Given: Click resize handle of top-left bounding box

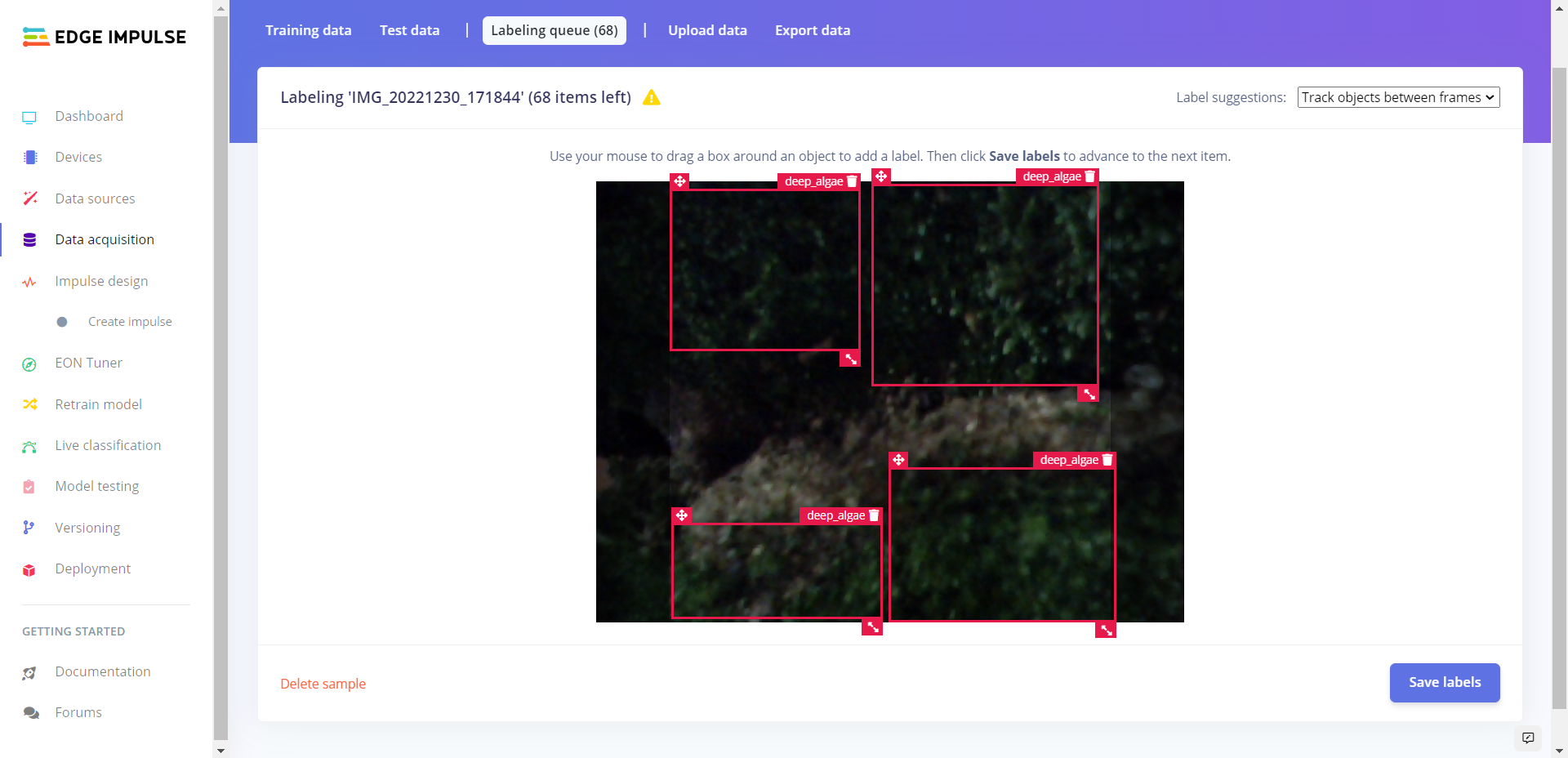Looking at the screenshot, I should [x=850, y=359].
